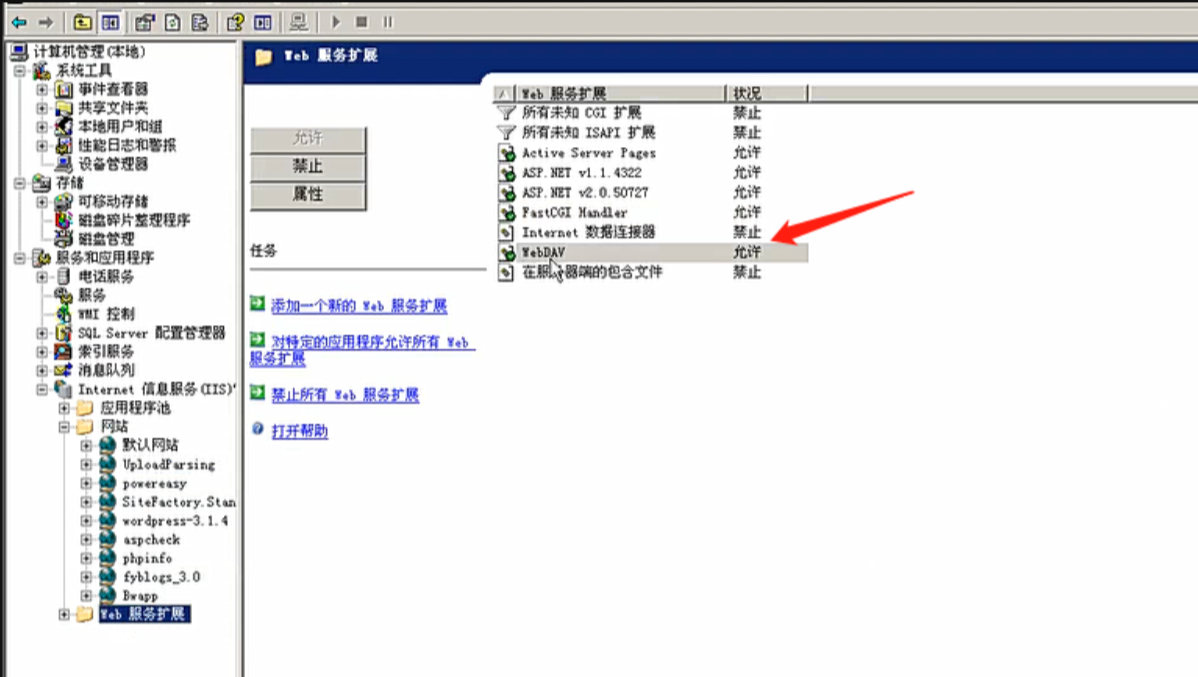Screen dimensions: 1198x677
Task: Click the 服务 gear tree icon
Action: (63, 295)
